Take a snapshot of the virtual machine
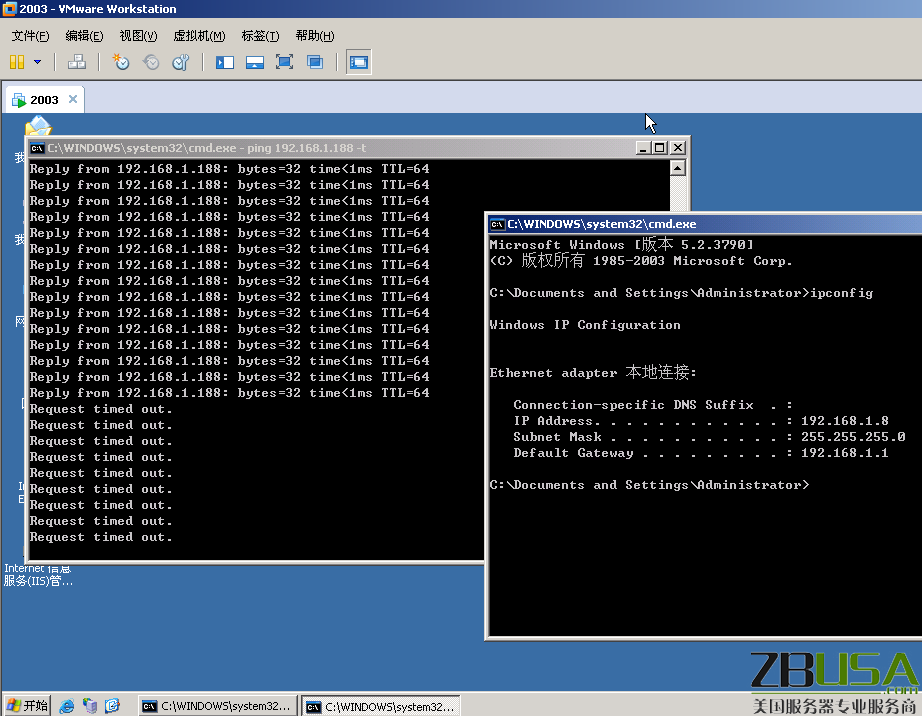Viewport: 922px width, 716px height. coord(121,62)
